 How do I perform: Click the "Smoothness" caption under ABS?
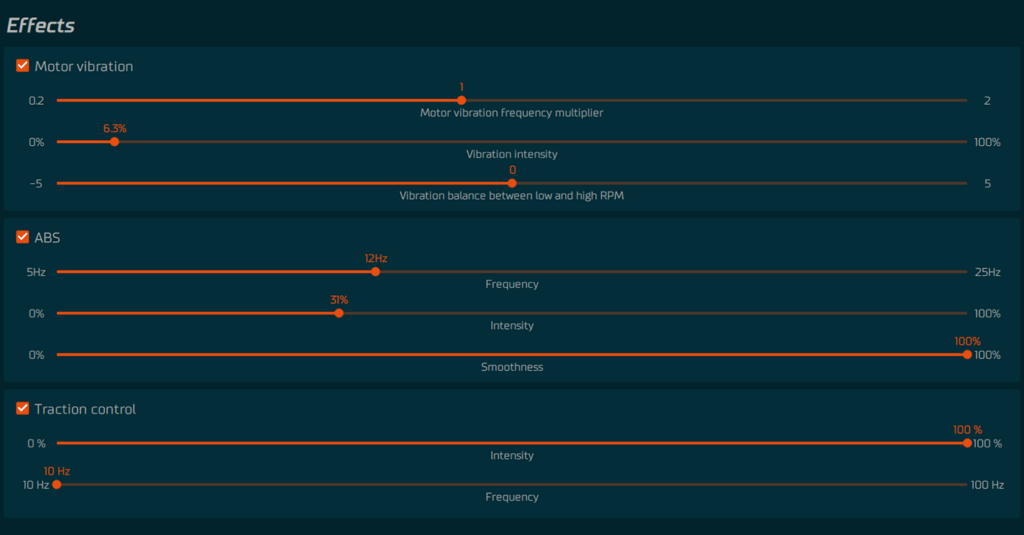pyautogui.click(x=512, y=367)
